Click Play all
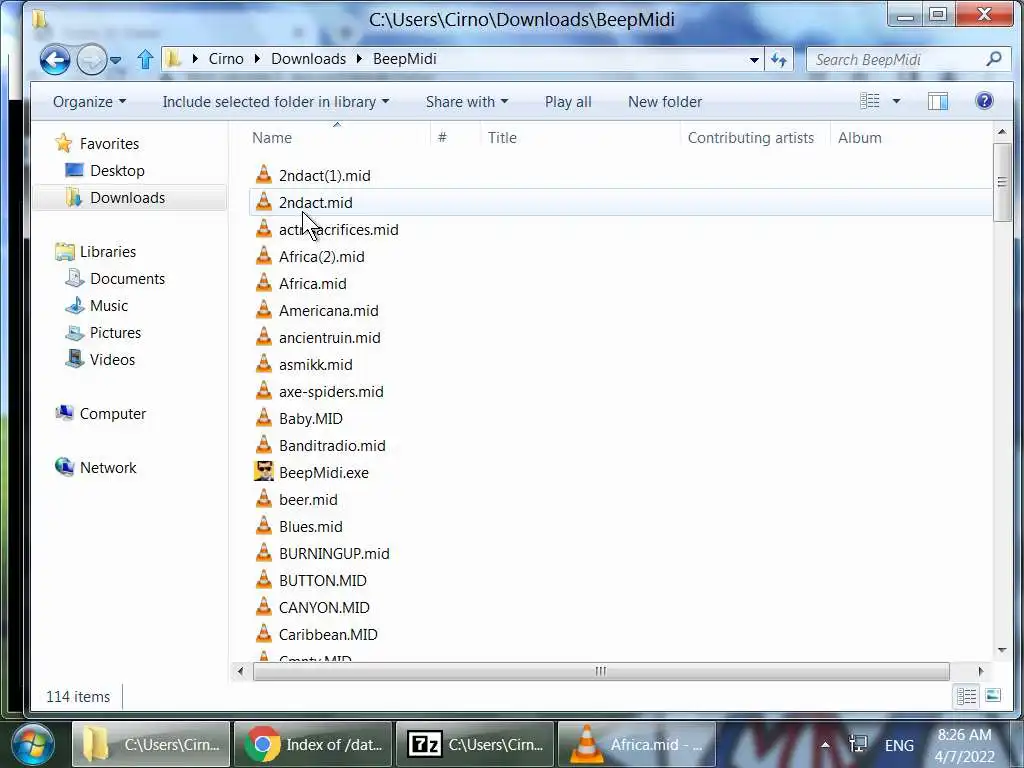The image size is (1024, 768). coord(568,102)
